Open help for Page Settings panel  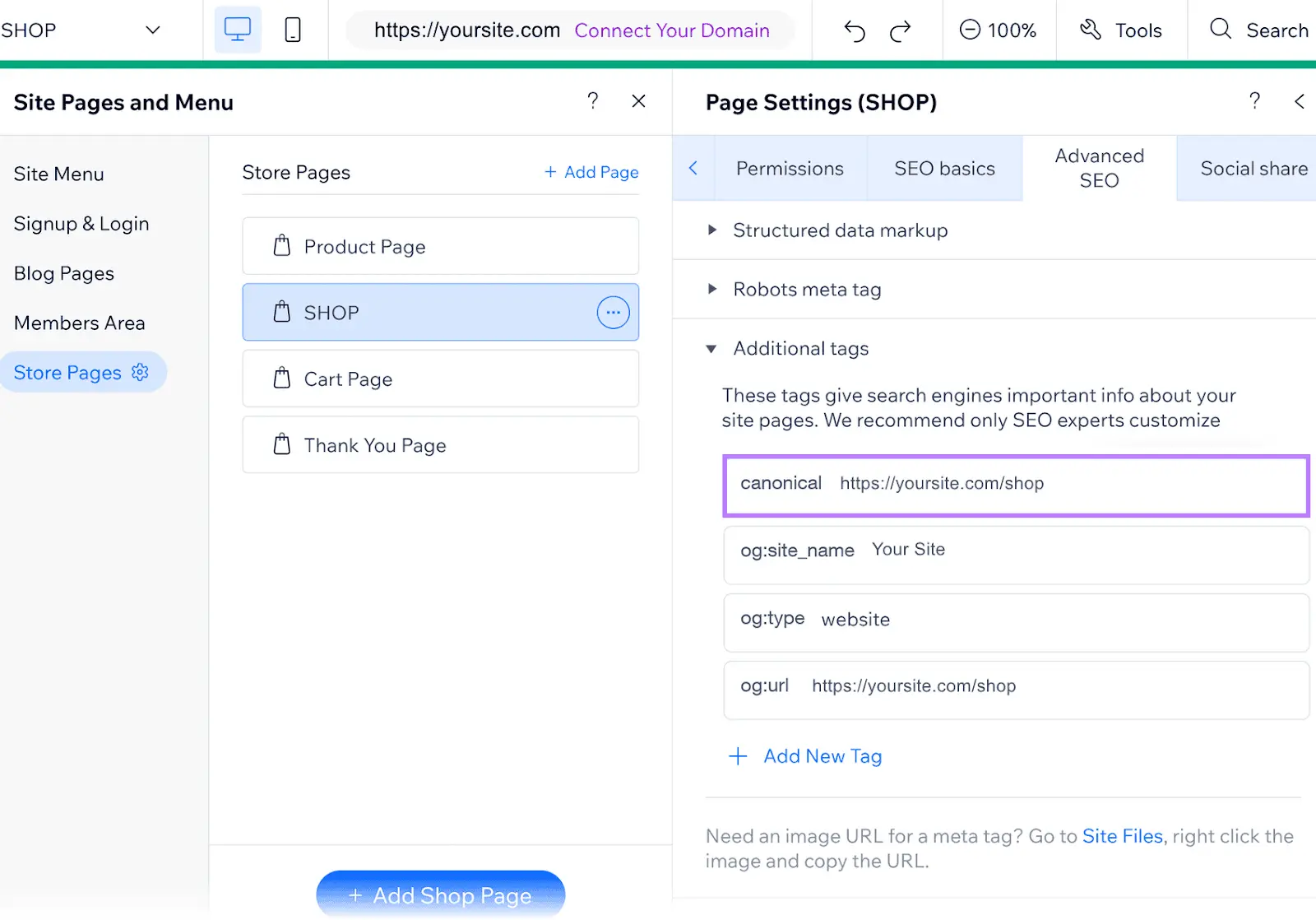(1254, 101)
